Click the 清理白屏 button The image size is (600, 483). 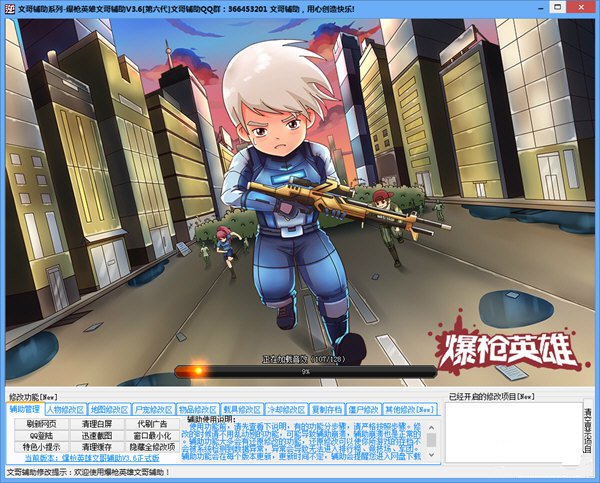[x=97, y=424]
